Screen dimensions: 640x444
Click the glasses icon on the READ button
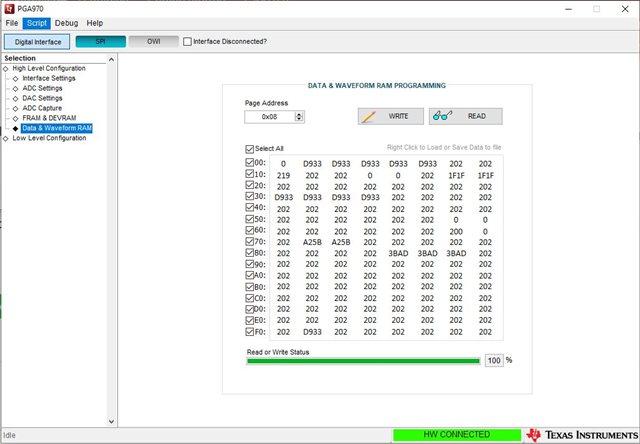pos(442,116)
